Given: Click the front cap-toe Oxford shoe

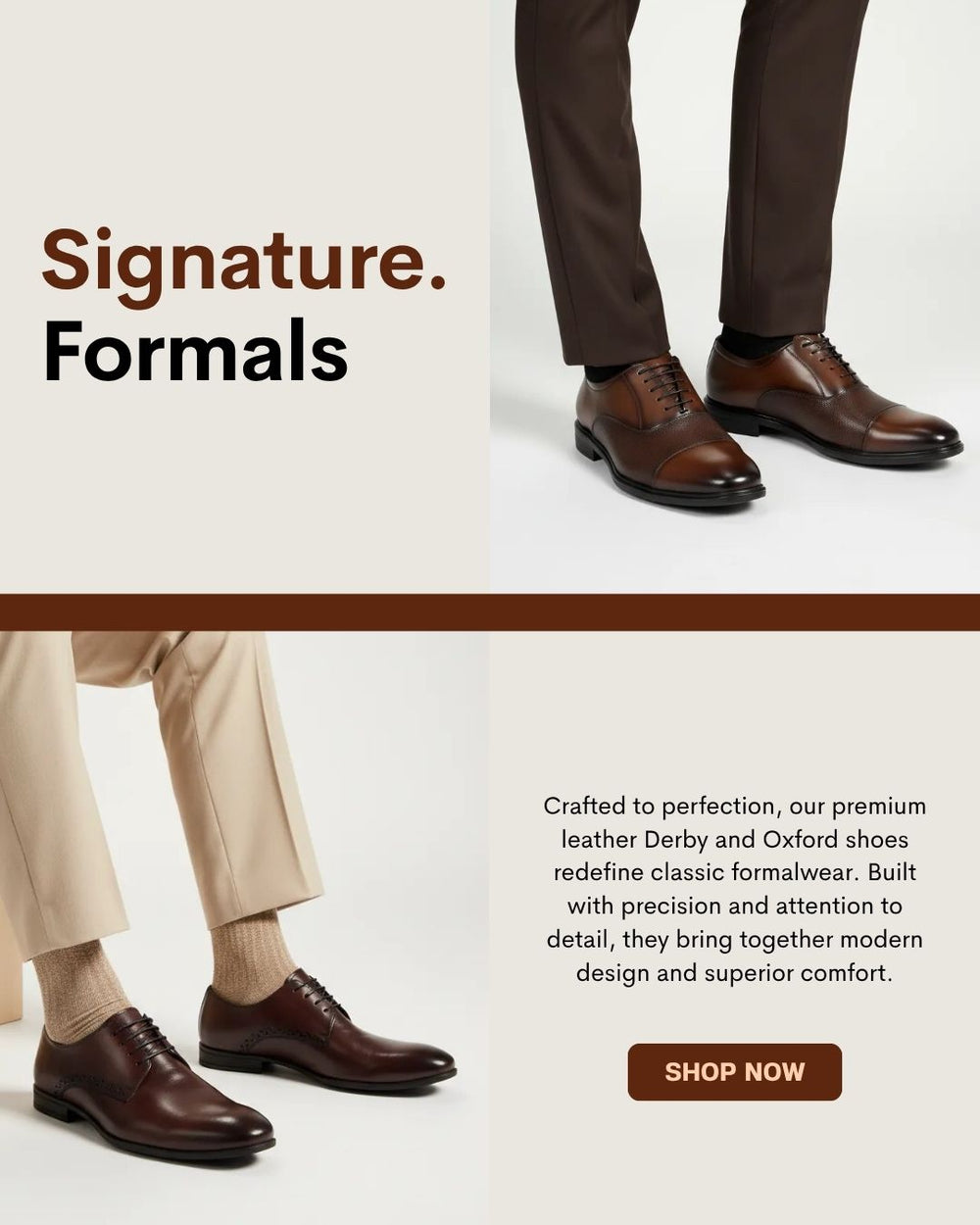Looking at the screenshot, I should coord(669,431).
